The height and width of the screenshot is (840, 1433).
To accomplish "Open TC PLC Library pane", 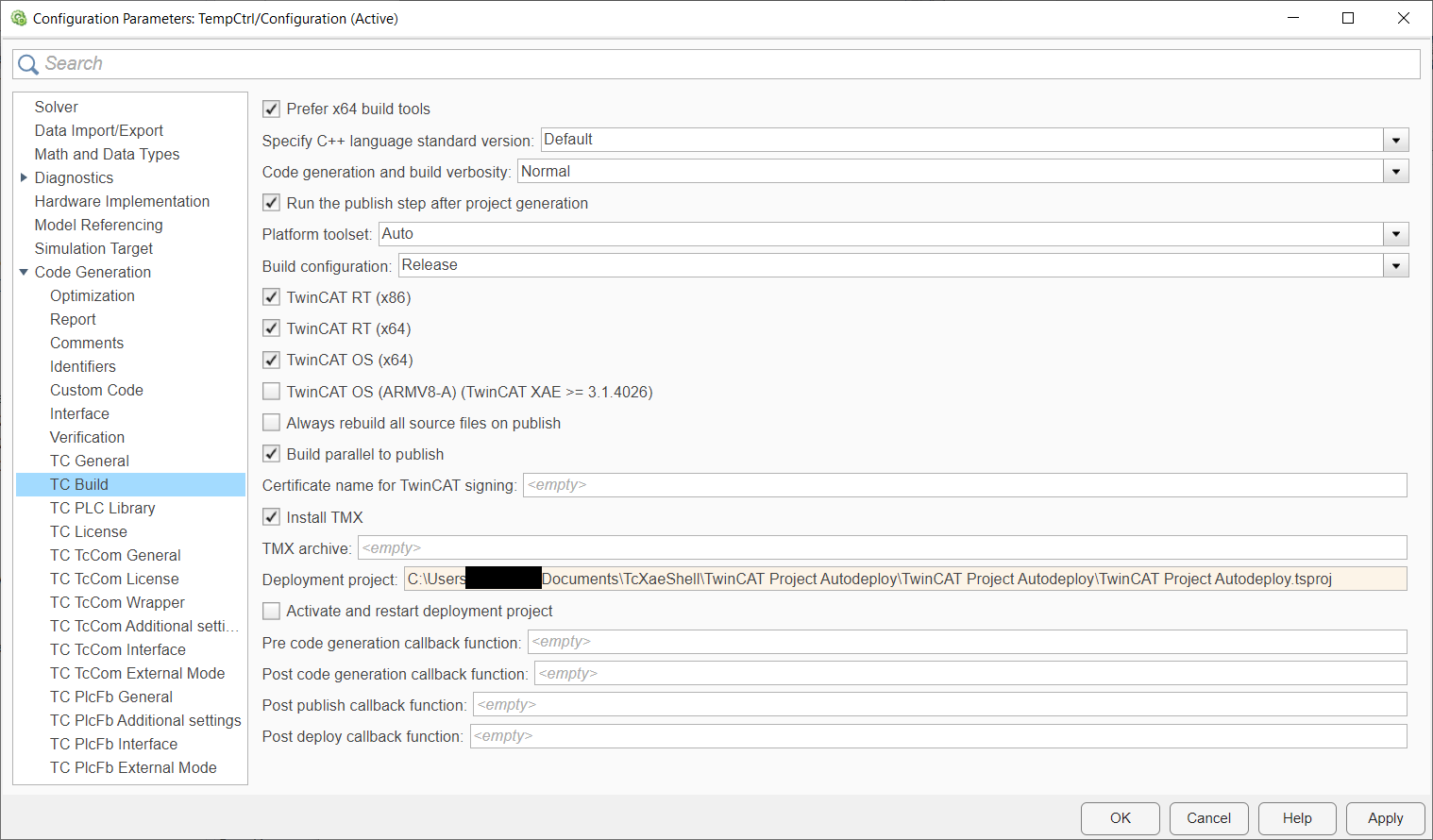I will tap(102, 508).
